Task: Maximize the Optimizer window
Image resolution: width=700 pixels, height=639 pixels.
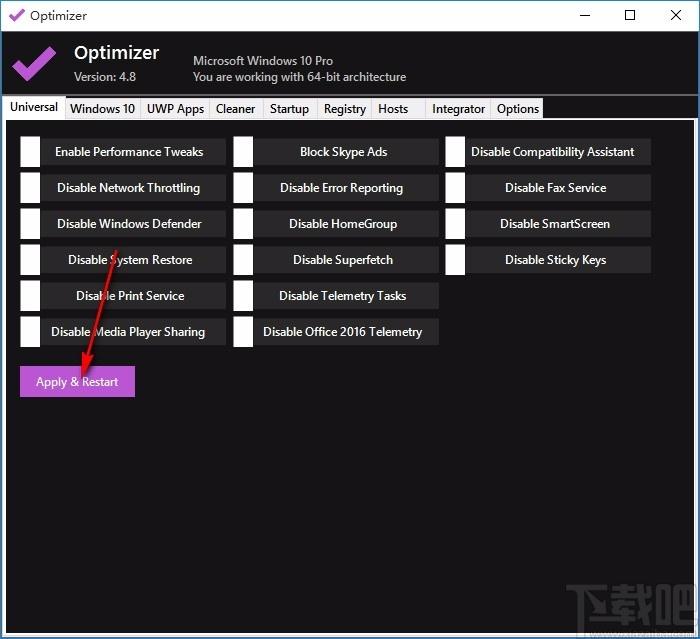Action: coord(630,15)
